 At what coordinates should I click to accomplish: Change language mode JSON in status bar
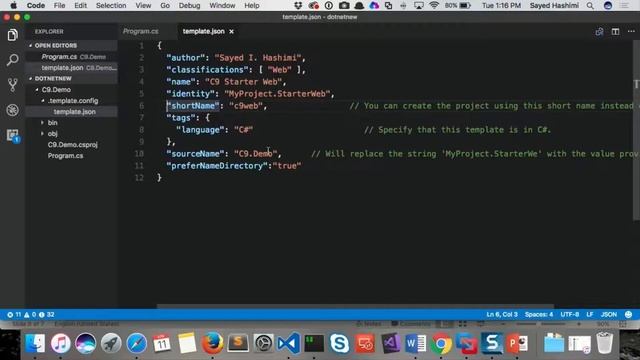coord(609,314)
